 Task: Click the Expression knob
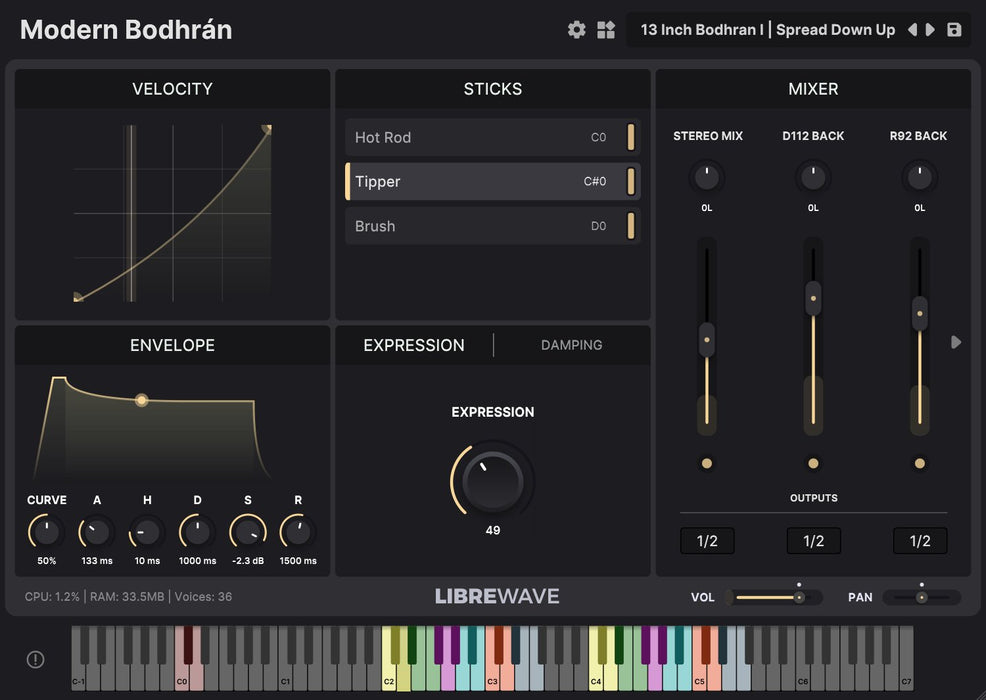(x=492, y=481)
